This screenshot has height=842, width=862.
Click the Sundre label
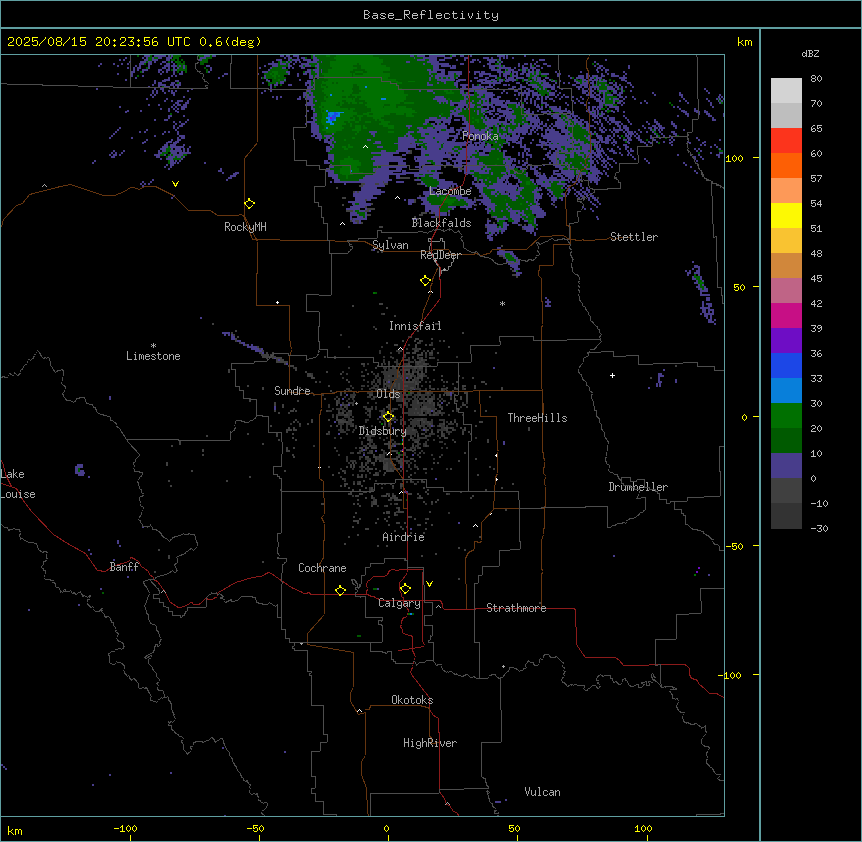click(x=292, y=391)
